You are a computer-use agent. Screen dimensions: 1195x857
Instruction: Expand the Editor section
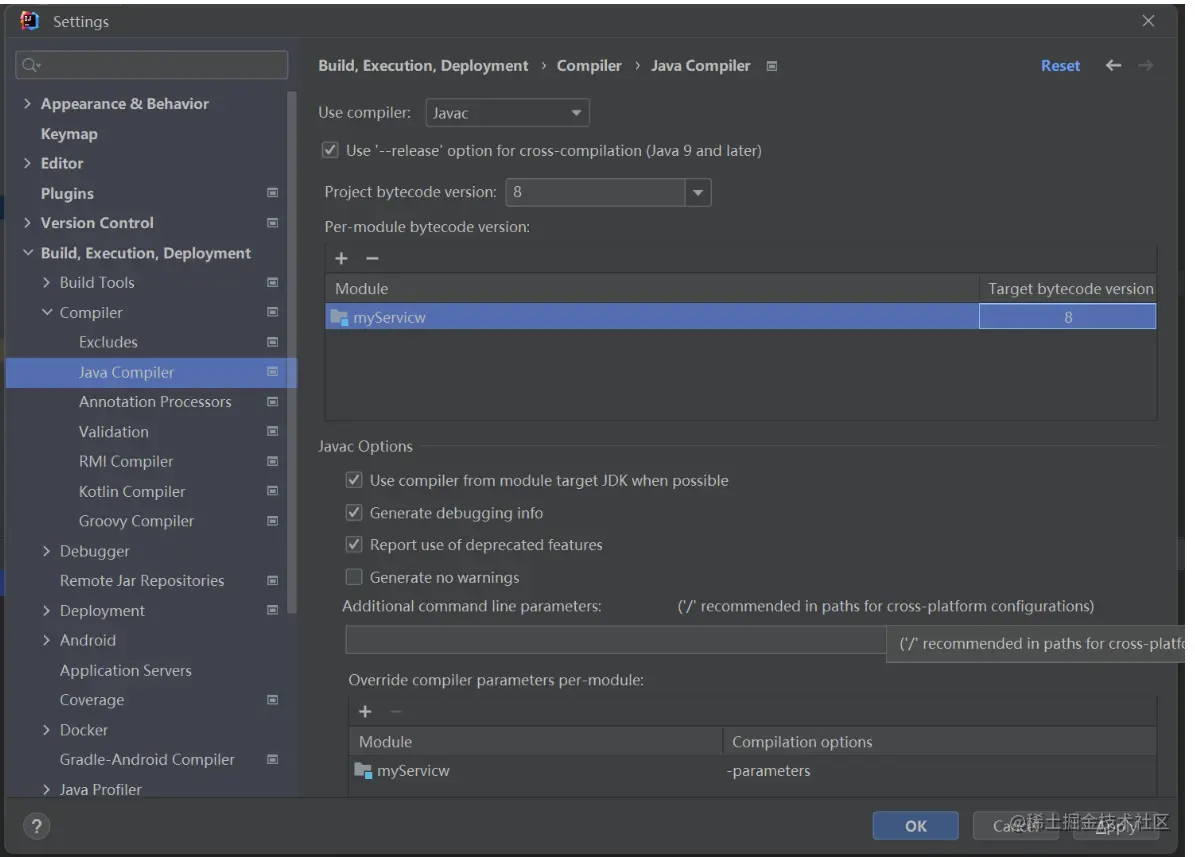[27, 163]
